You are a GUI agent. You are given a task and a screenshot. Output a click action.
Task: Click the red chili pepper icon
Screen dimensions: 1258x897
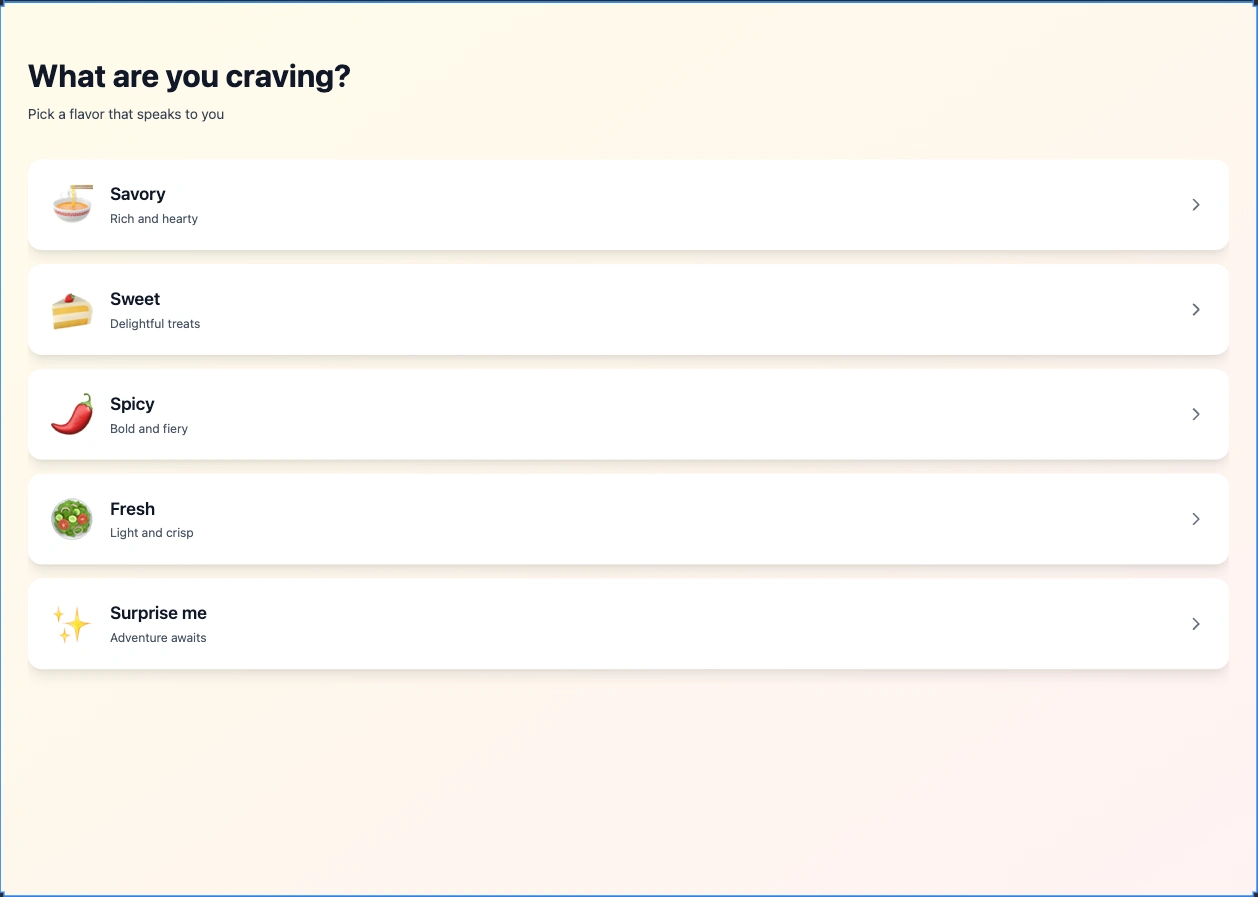point(72,414)
